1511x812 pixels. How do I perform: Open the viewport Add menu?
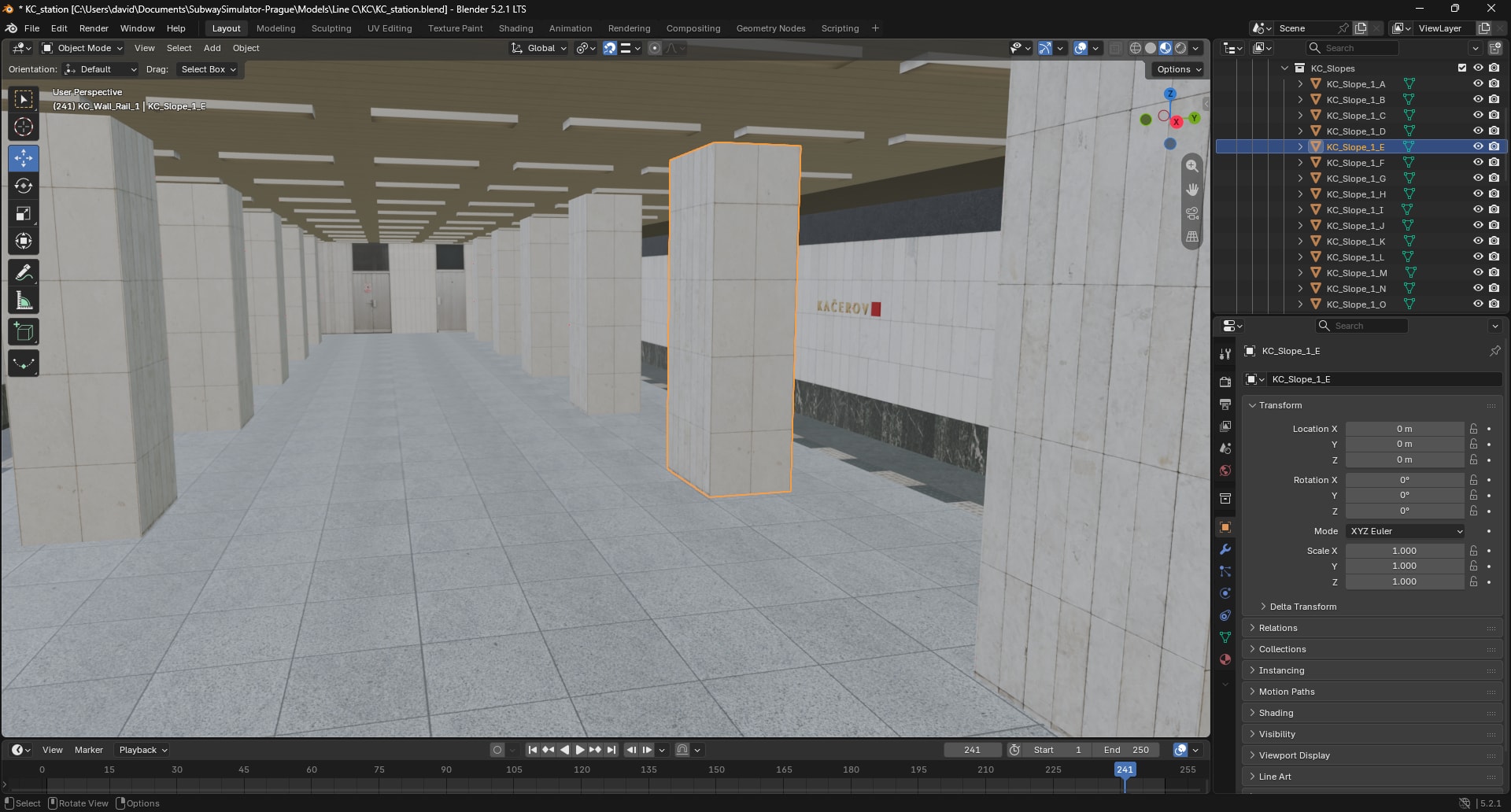[212, 48]
